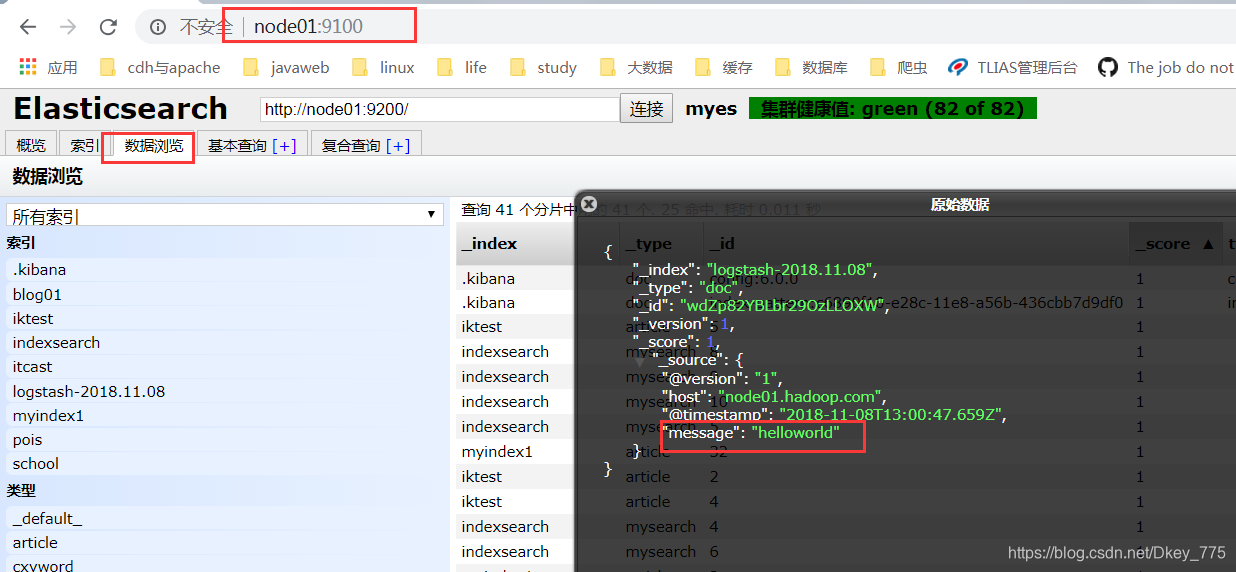Switch to the 索引 tab
Viewport: 1236px width, 572px height.
[85, 145]
